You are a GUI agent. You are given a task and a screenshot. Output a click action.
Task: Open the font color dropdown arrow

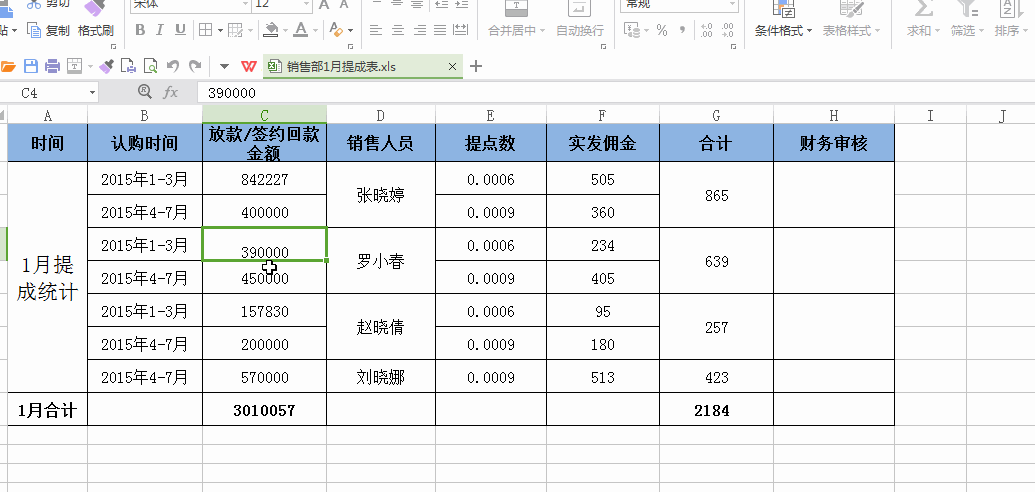[x=316, y=30]
